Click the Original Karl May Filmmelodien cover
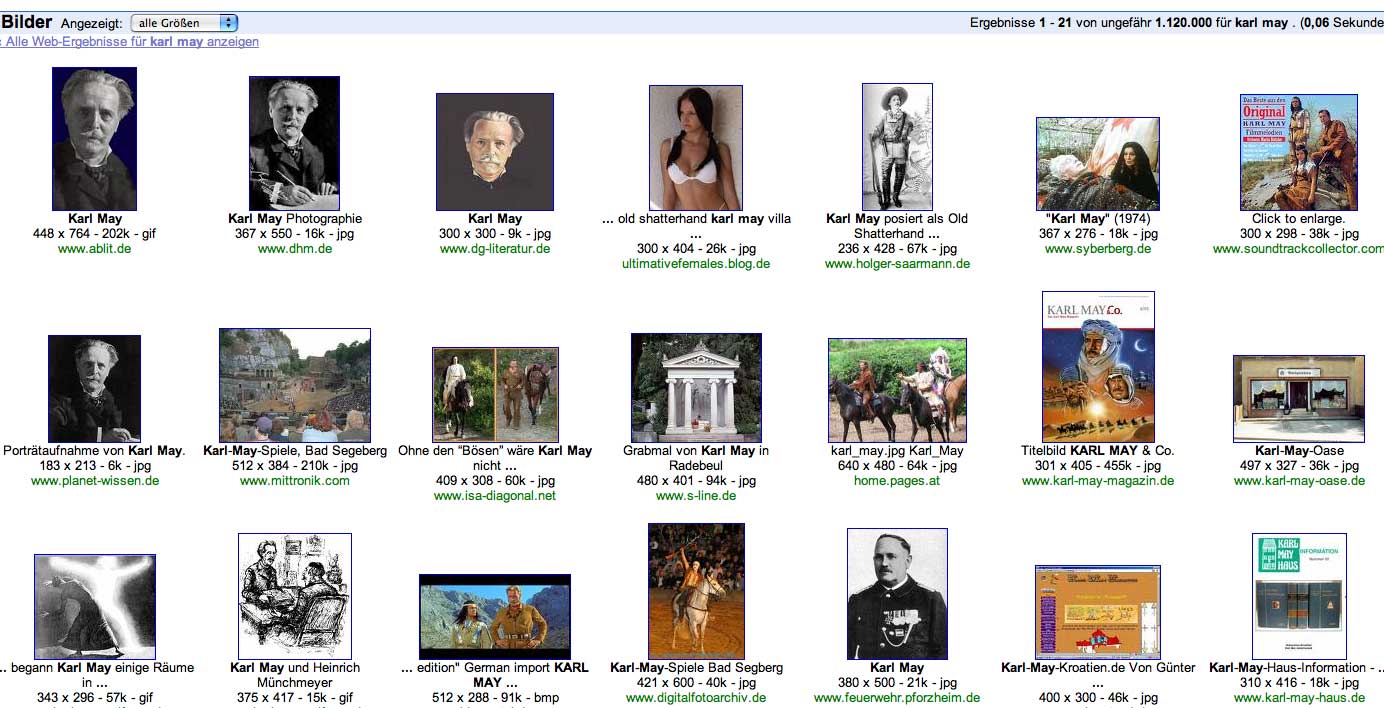The height and width of the screenshot is (708, 1384). click(x=1298, y=152)
